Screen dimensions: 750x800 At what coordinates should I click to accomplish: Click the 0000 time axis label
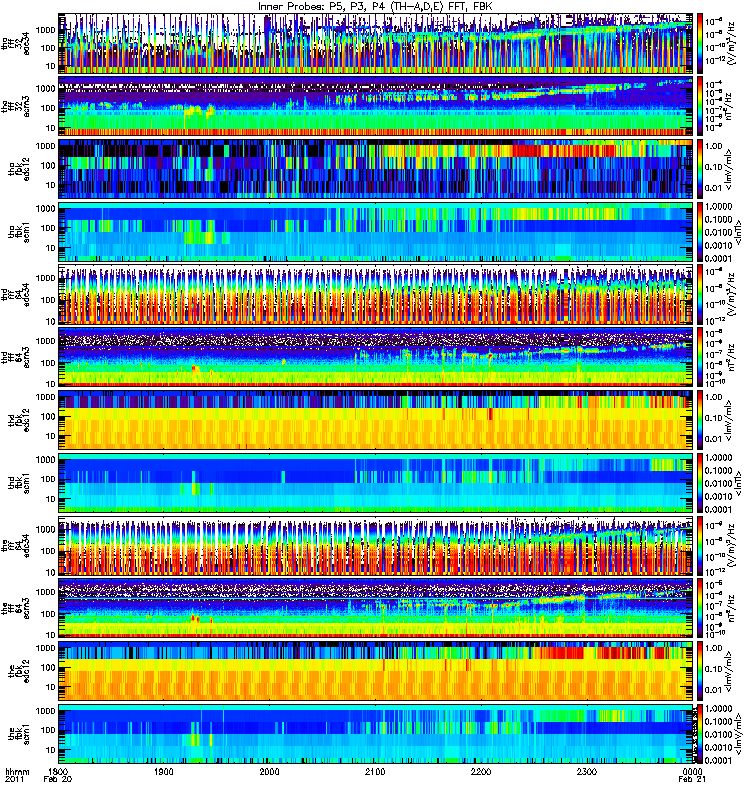click(692, 772)
